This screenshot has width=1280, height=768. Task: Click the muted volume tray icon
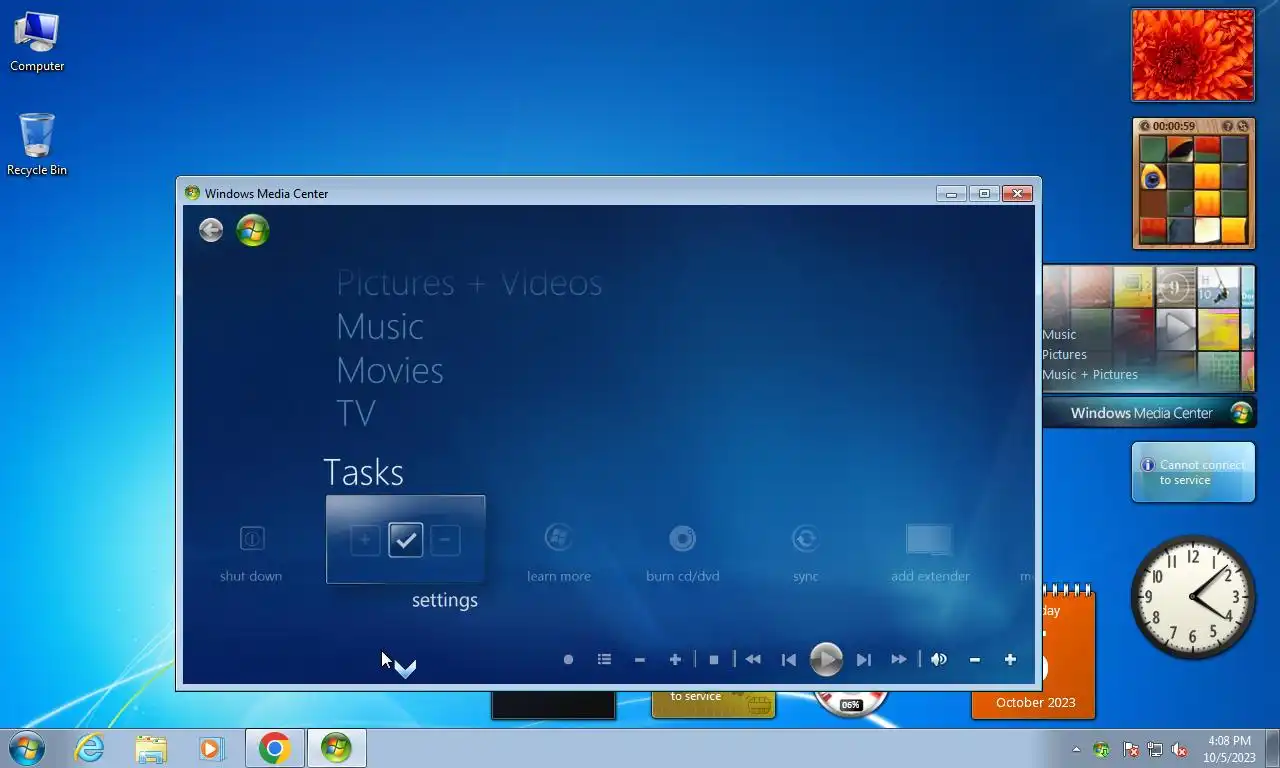[1179, 749]
